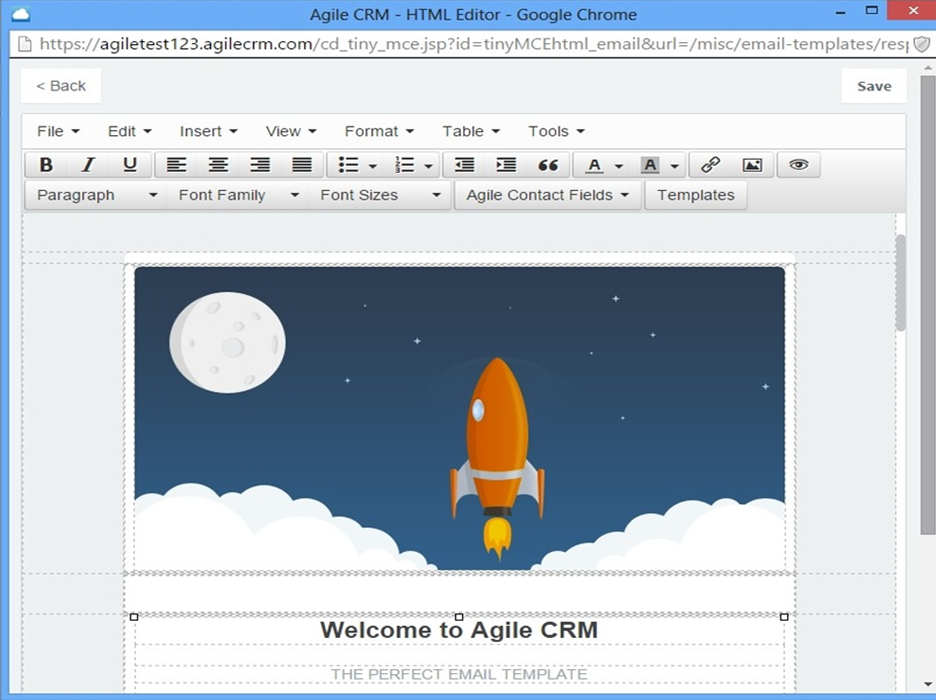Open the View menu
The image size is (936, 700).
[291, 131]
